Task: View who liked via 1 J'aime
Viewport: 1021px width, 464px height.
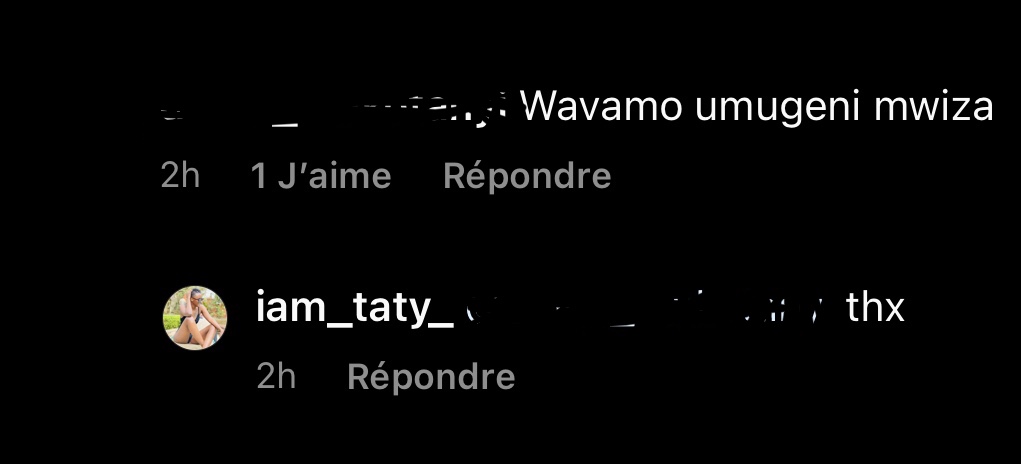Action: [321, 176]
